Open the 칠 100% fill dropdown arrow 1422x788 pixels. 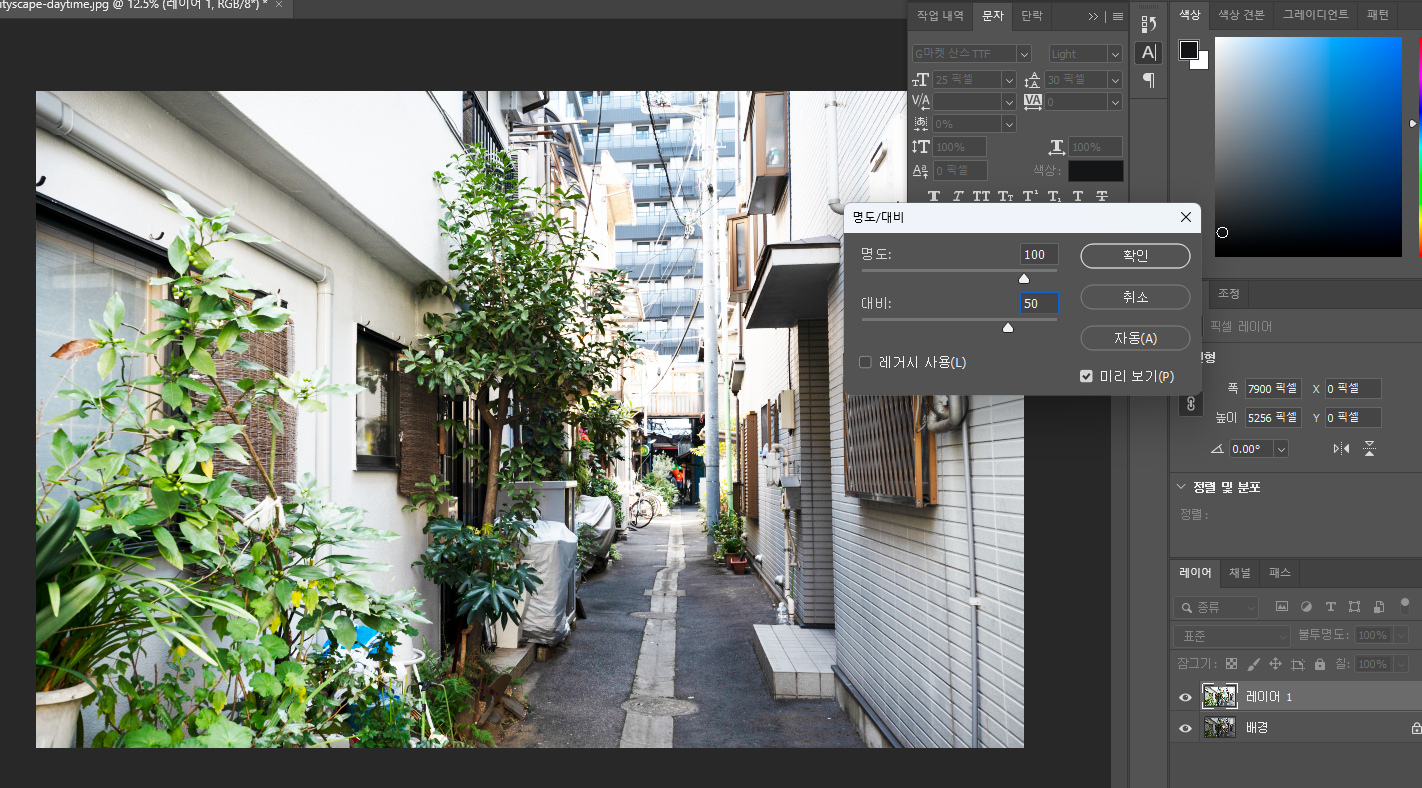(x=1401, y=664)
